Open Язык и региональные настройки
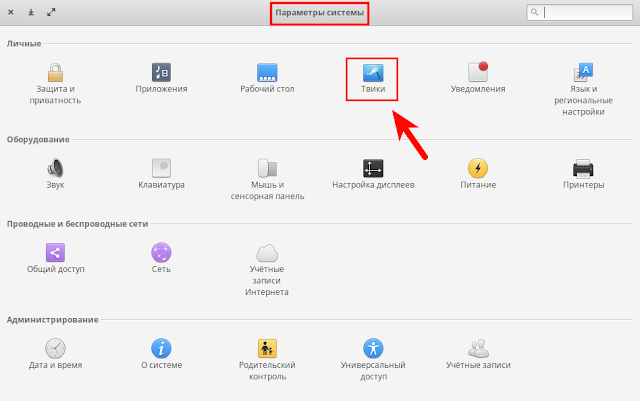Image resolution: width=640 pixels, height=401 pixels. coord(583,90)
